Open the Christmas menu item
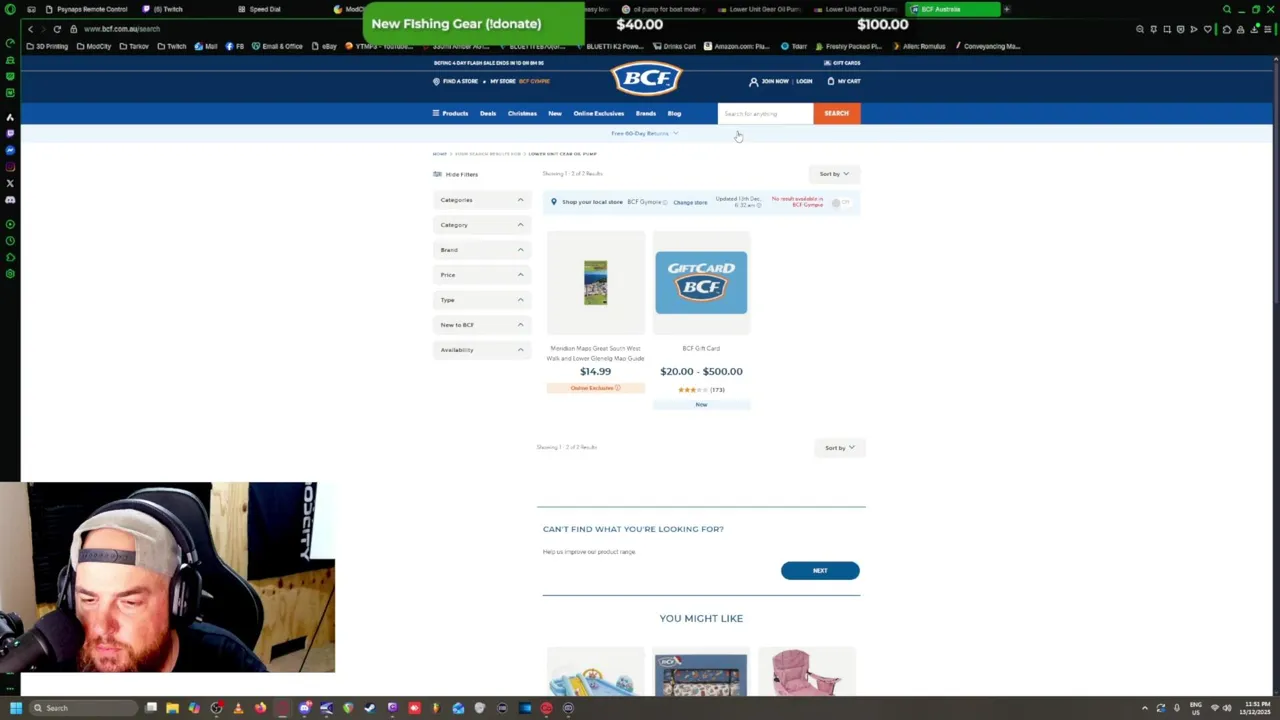The height and width of the screenshot is (720, 1280). point(522,113)
